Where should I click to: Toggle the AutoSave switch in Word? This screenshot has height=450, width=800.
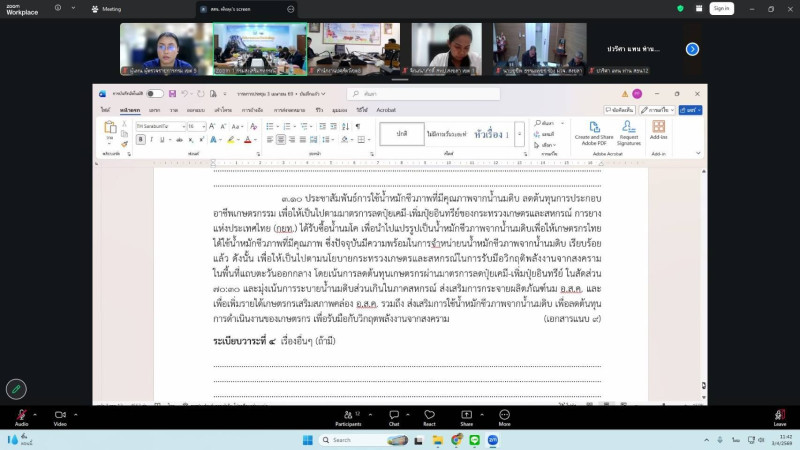click(155, 94)
